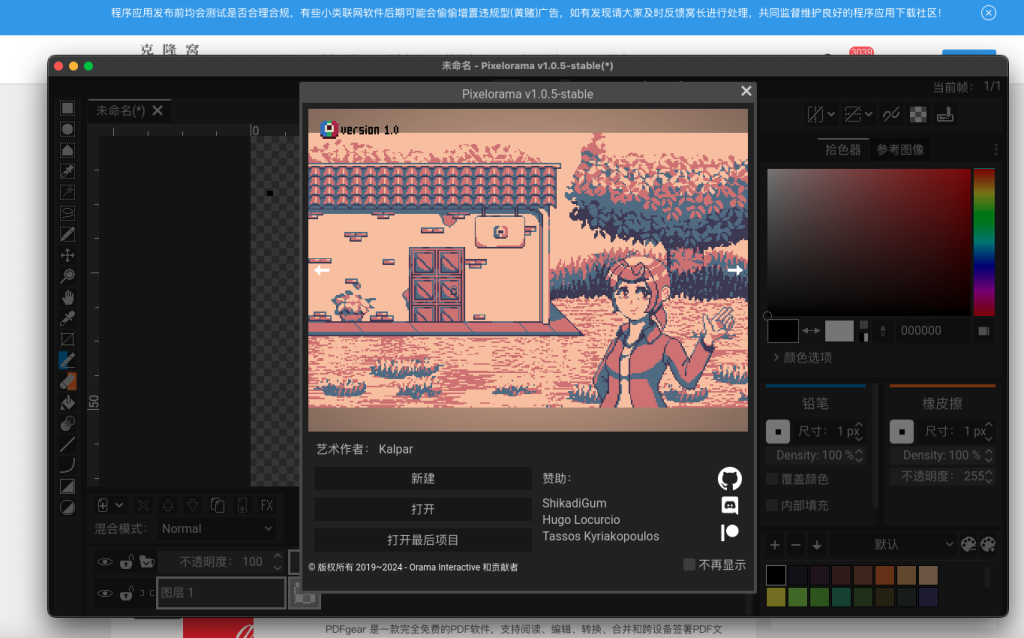Select the Lasso selection tool
Screen dimensions: 1024x638
67,213
